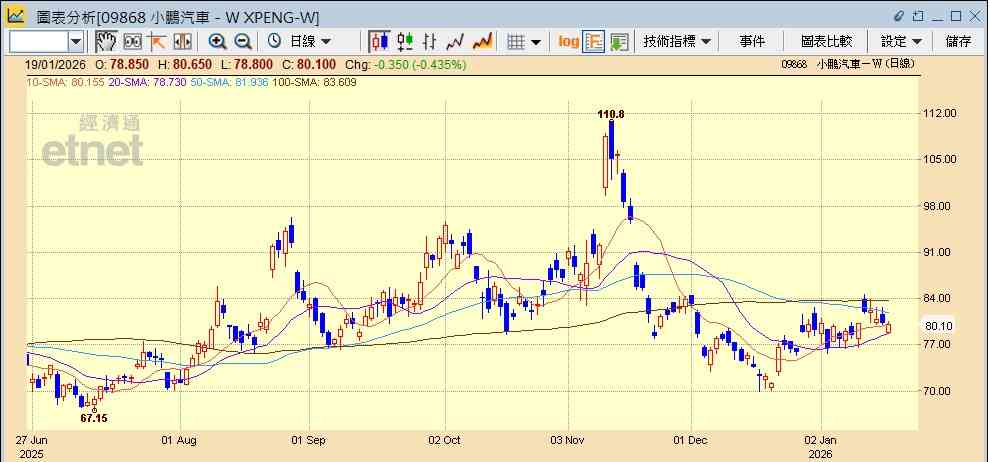This screenshot has width=990, height=462.
Task: Open the 日線 period dropdown
Action: click(310, 42)
